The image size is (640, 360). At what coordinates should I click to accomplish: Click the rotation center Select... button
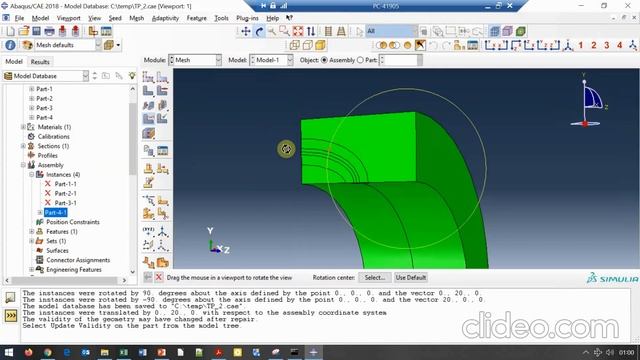(375, 278)
